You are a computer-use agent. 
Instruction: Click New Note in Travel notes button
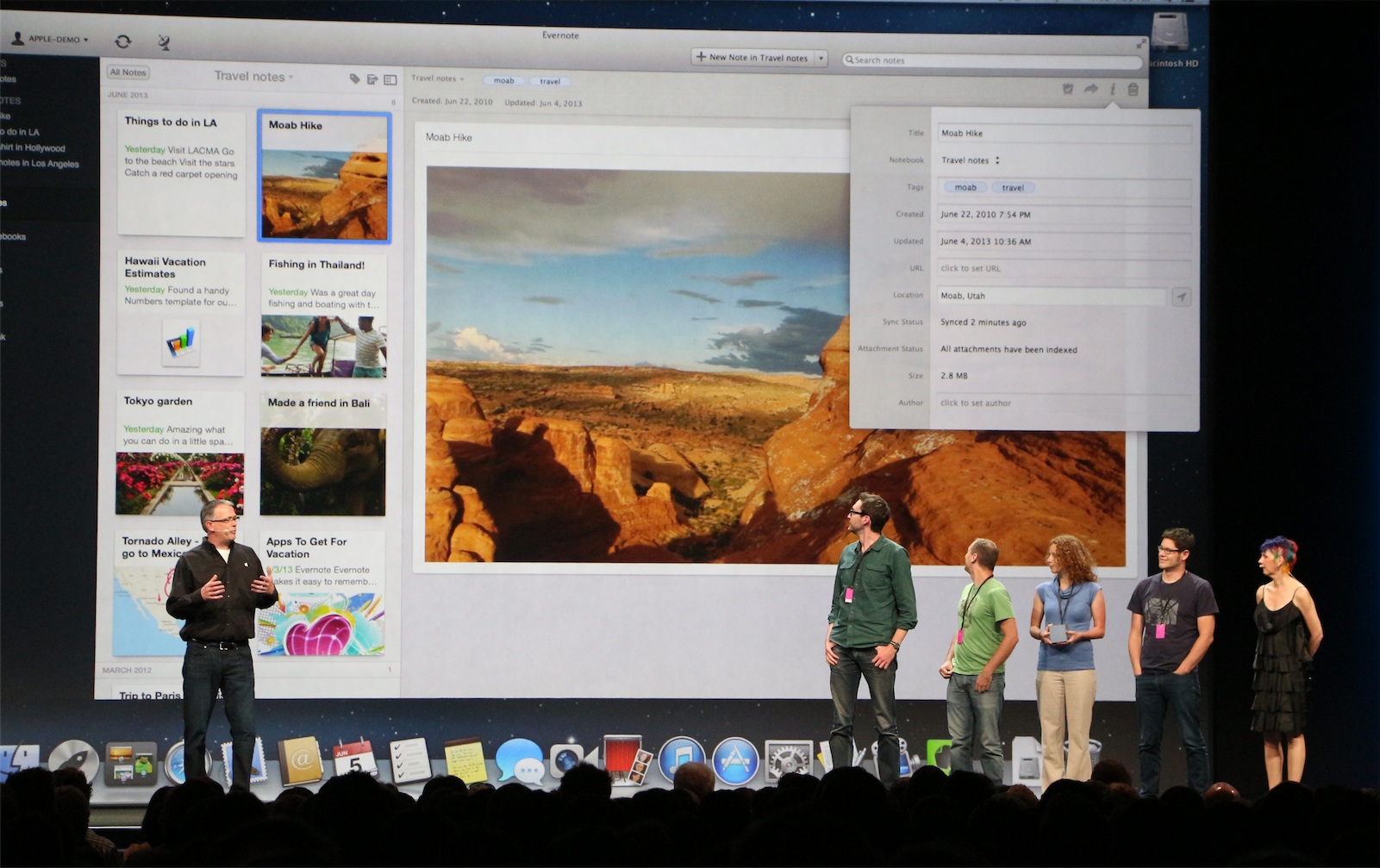pos(752,58)
